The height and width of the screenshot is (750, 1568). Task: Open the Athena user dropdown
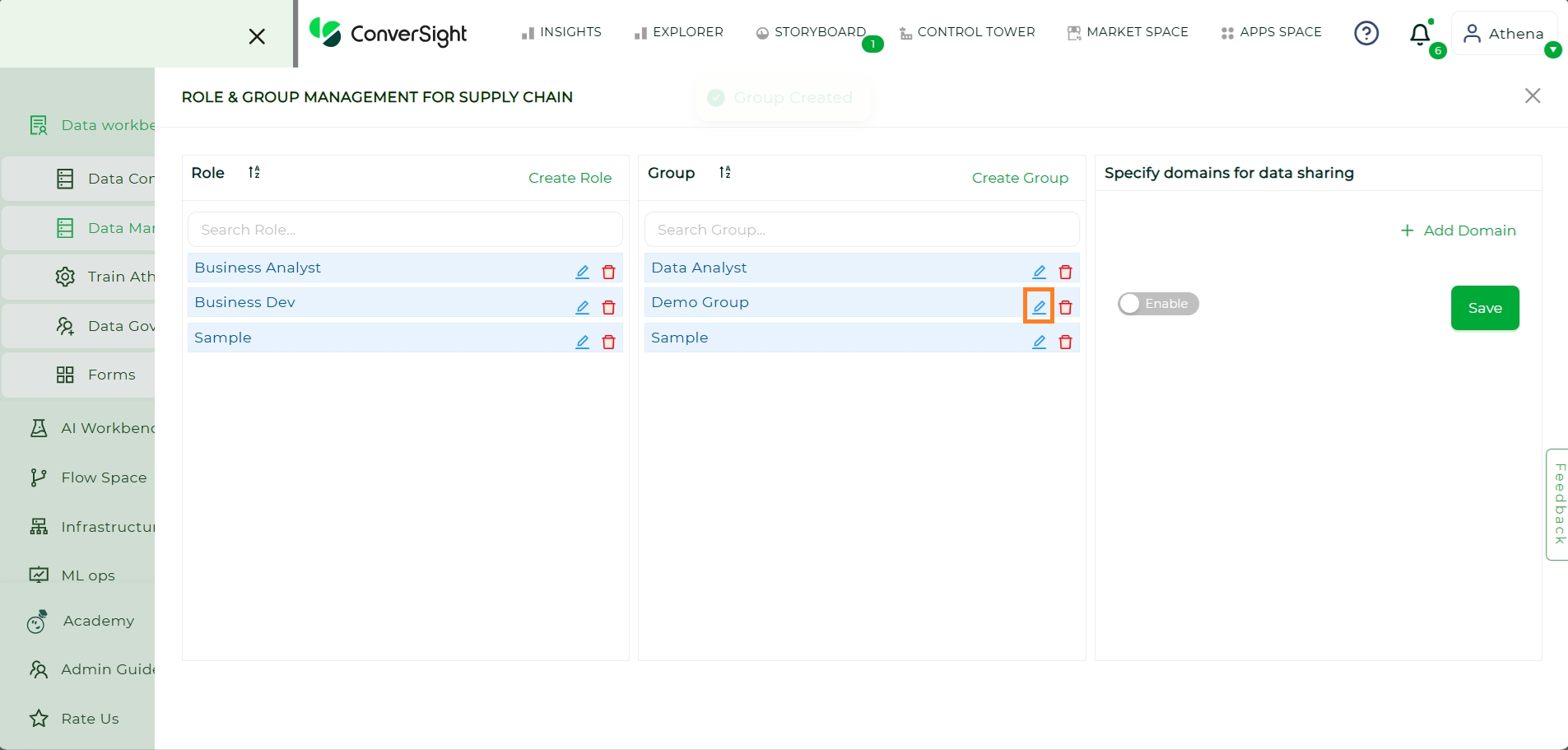1505,34
